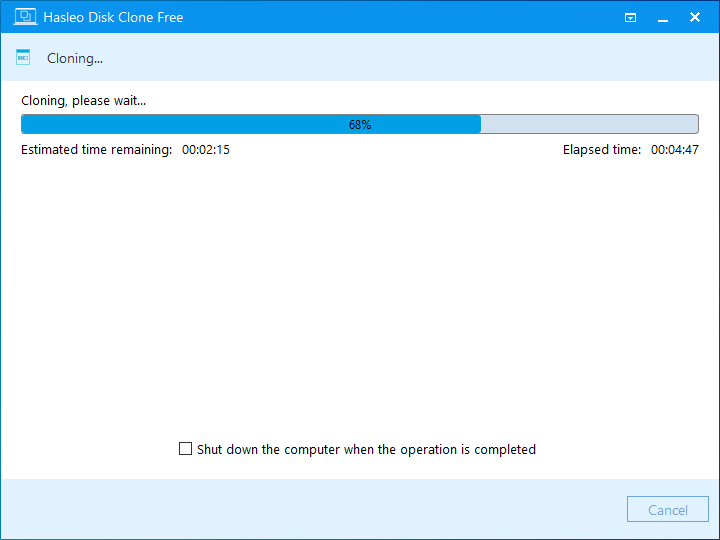
Task: Click the 00:04:47 elapsed time value
Action: [x=675, y=150]
